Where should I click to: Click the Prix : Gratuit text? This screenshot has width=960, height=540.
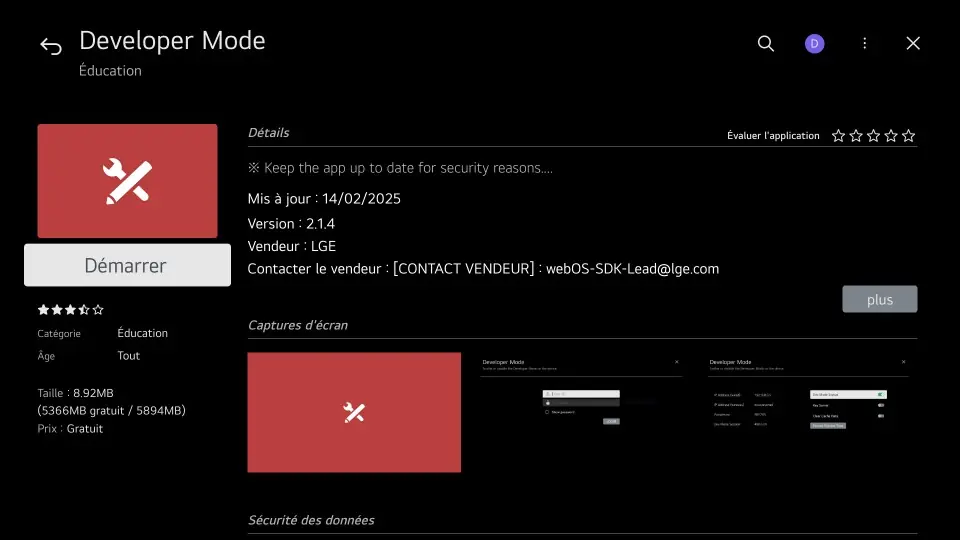[70, 429]
